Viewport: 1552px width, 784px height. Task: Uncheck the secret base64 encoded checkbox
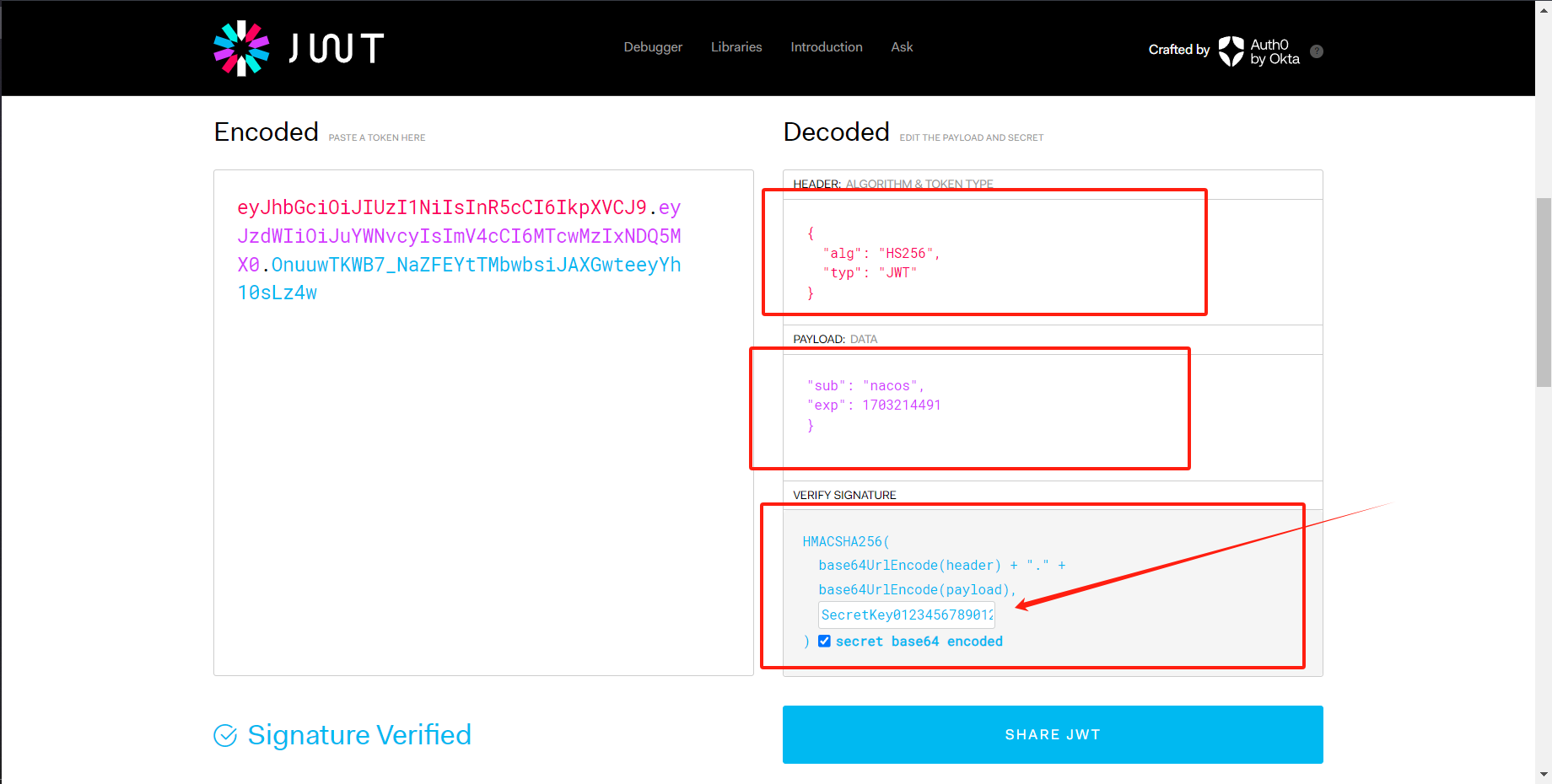824,641
